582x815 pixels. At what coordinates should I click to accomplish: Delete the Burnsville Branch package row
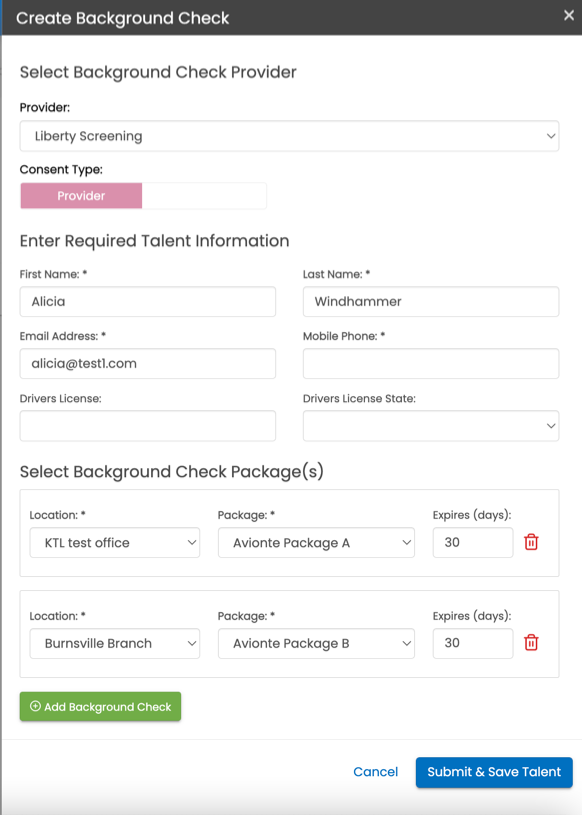[x=531, y=643]
